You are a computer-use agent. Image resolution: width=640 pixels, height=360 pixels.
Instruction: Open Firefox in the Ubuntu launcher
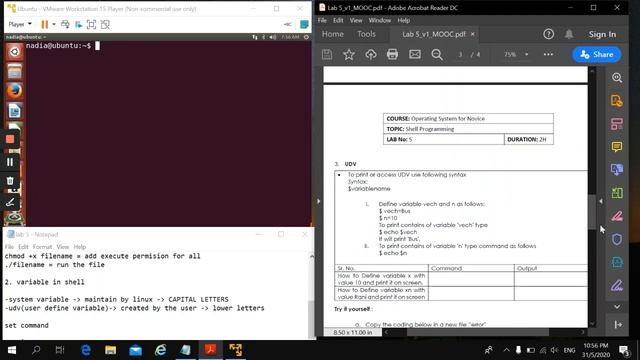pyautogui.click(x=14, y=91)
